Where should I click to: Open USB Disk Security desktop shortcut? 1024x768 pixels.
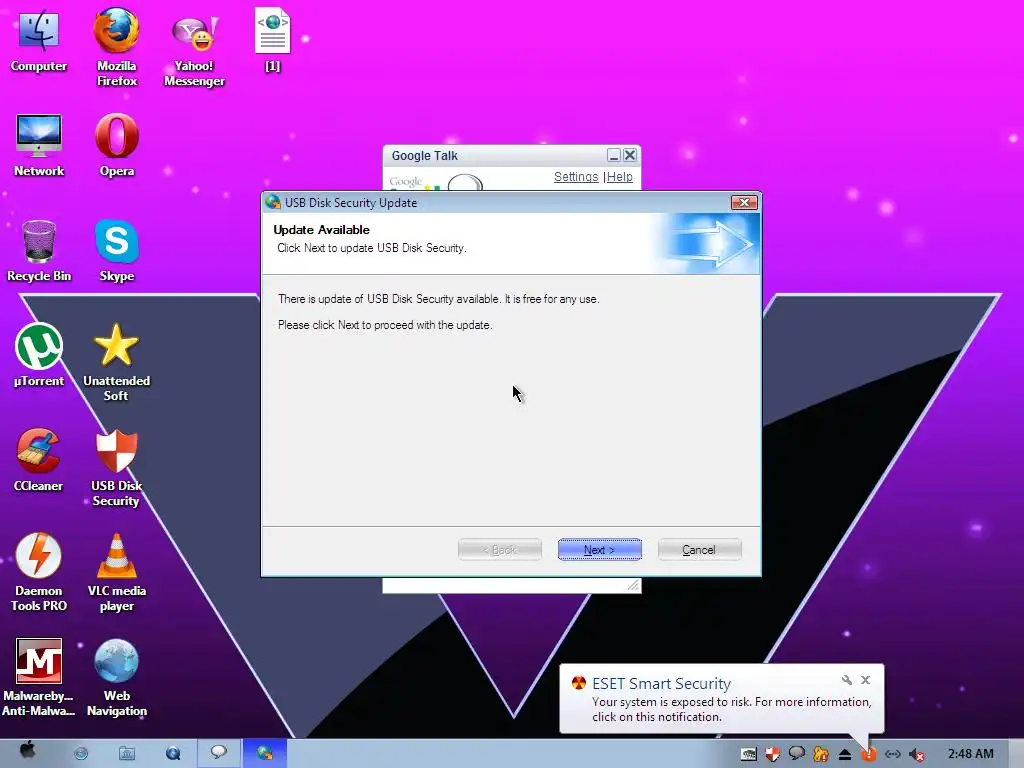(x=116, y=468)
